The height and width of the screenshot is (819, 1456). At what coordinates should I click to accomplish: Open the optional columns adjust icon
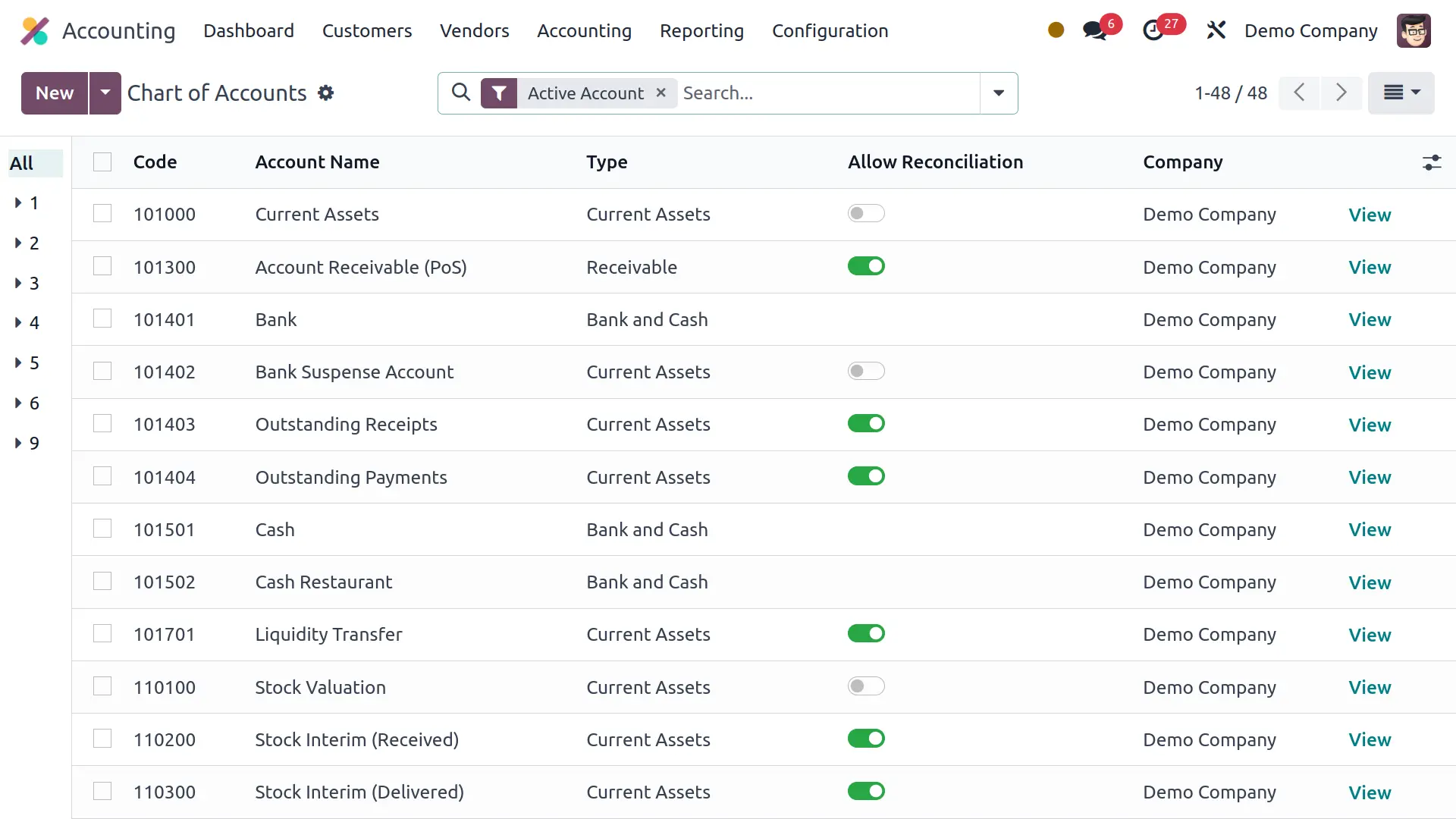pos(1431,162)
